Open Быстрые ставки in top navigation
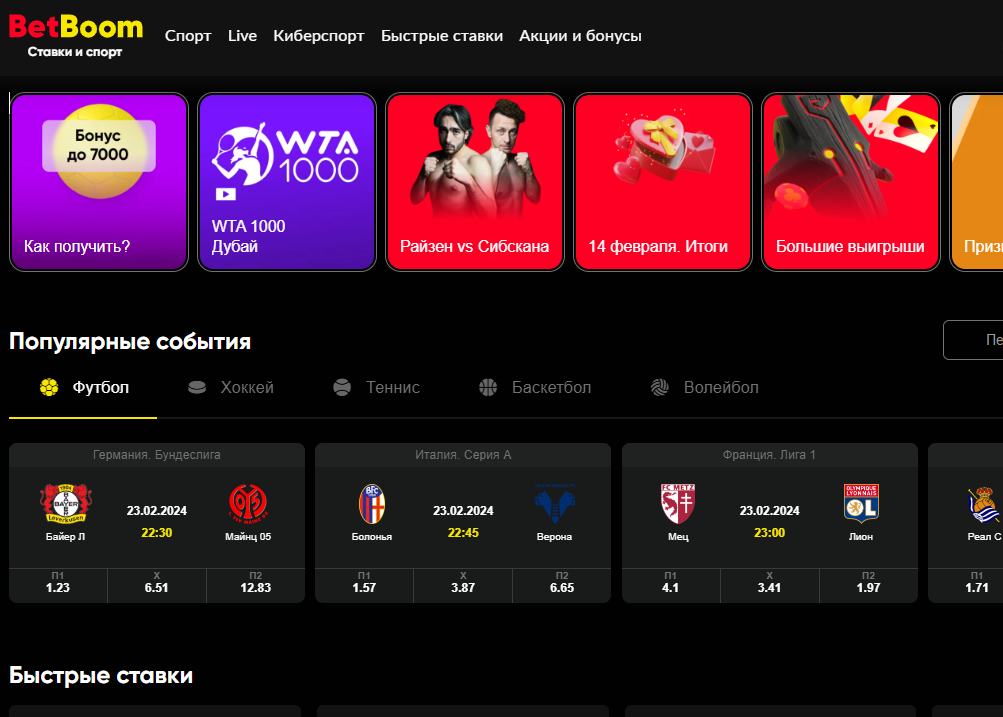Viewport: 1003px width, 717px height. click(442, 36)
